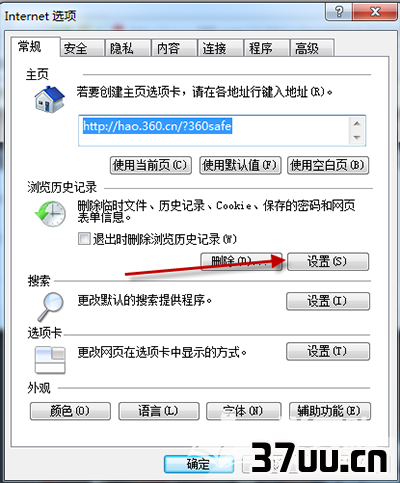Click the tabs section window icon
The height and width of the screenshot is (483, 400).
pos(50,360)
